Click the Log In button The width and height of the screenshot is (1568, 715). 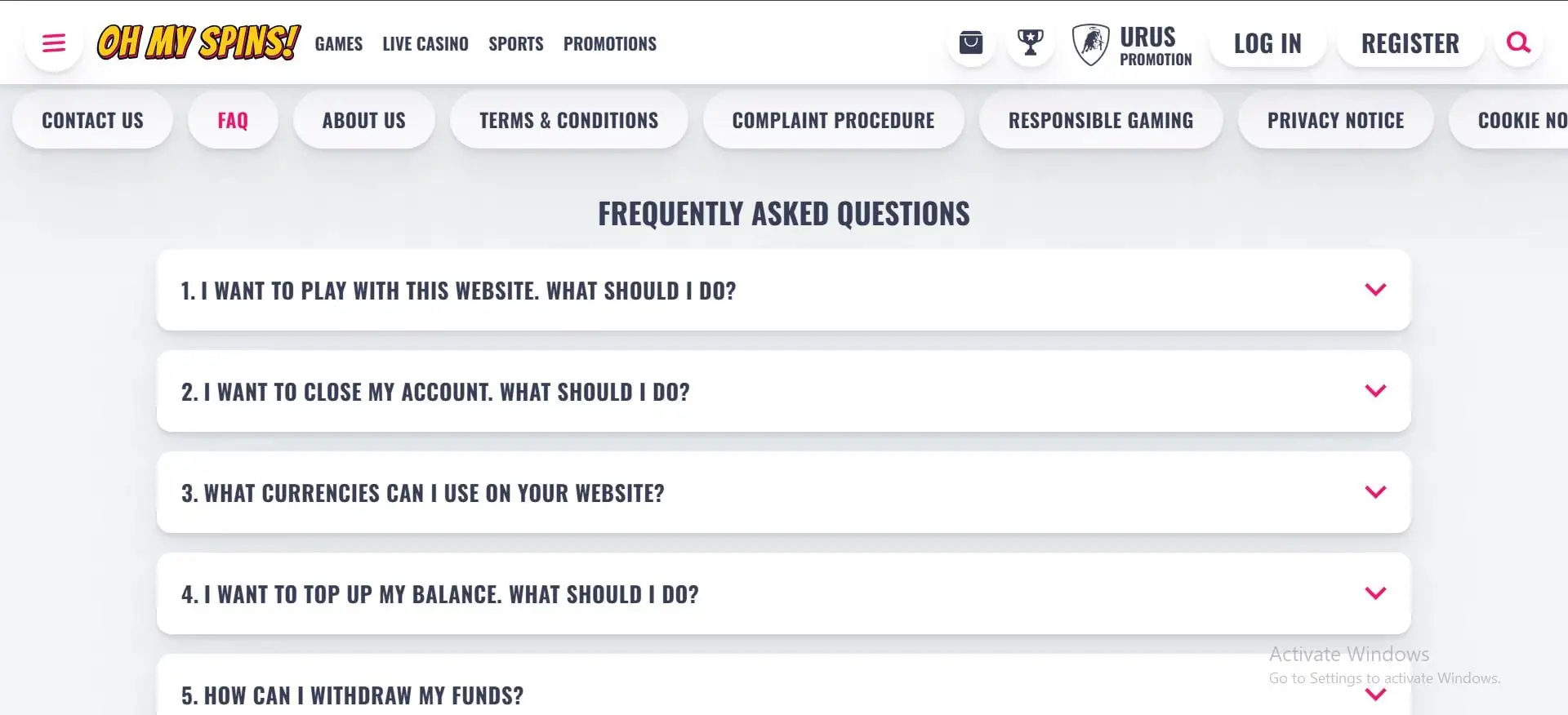pos(1267,43)
